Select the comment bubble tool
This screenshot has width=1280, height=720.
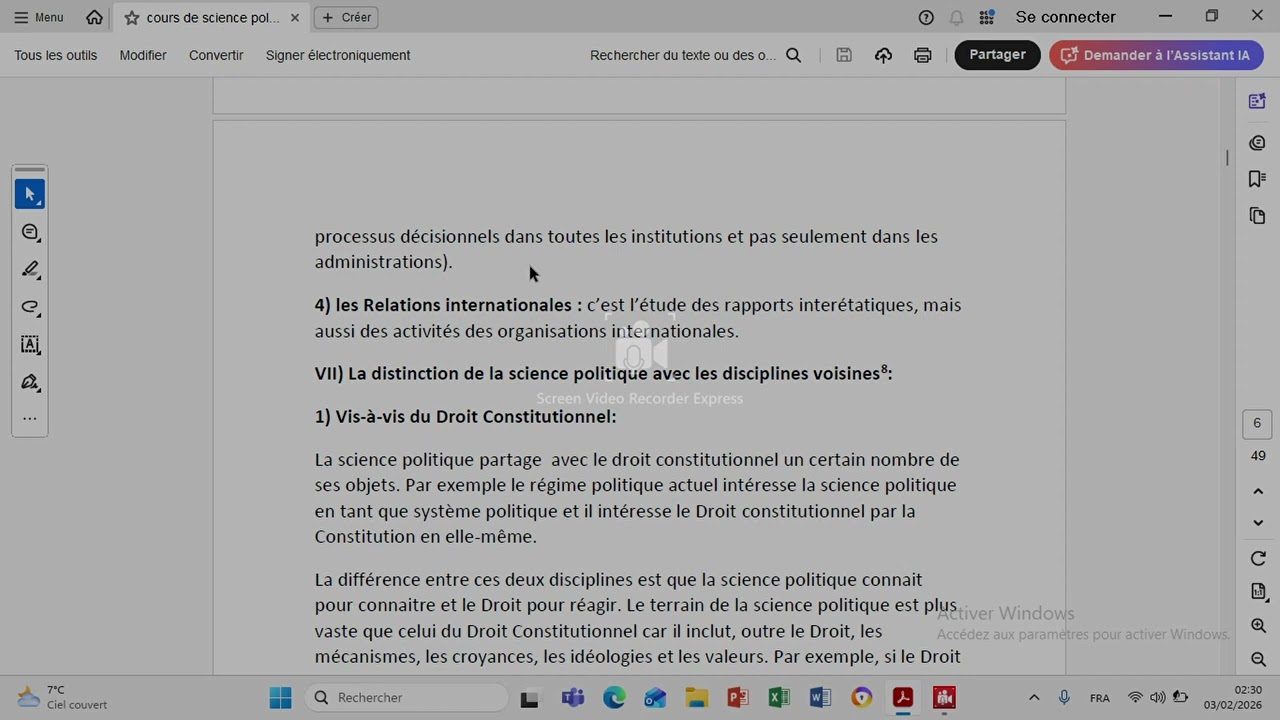pos(30,232)
